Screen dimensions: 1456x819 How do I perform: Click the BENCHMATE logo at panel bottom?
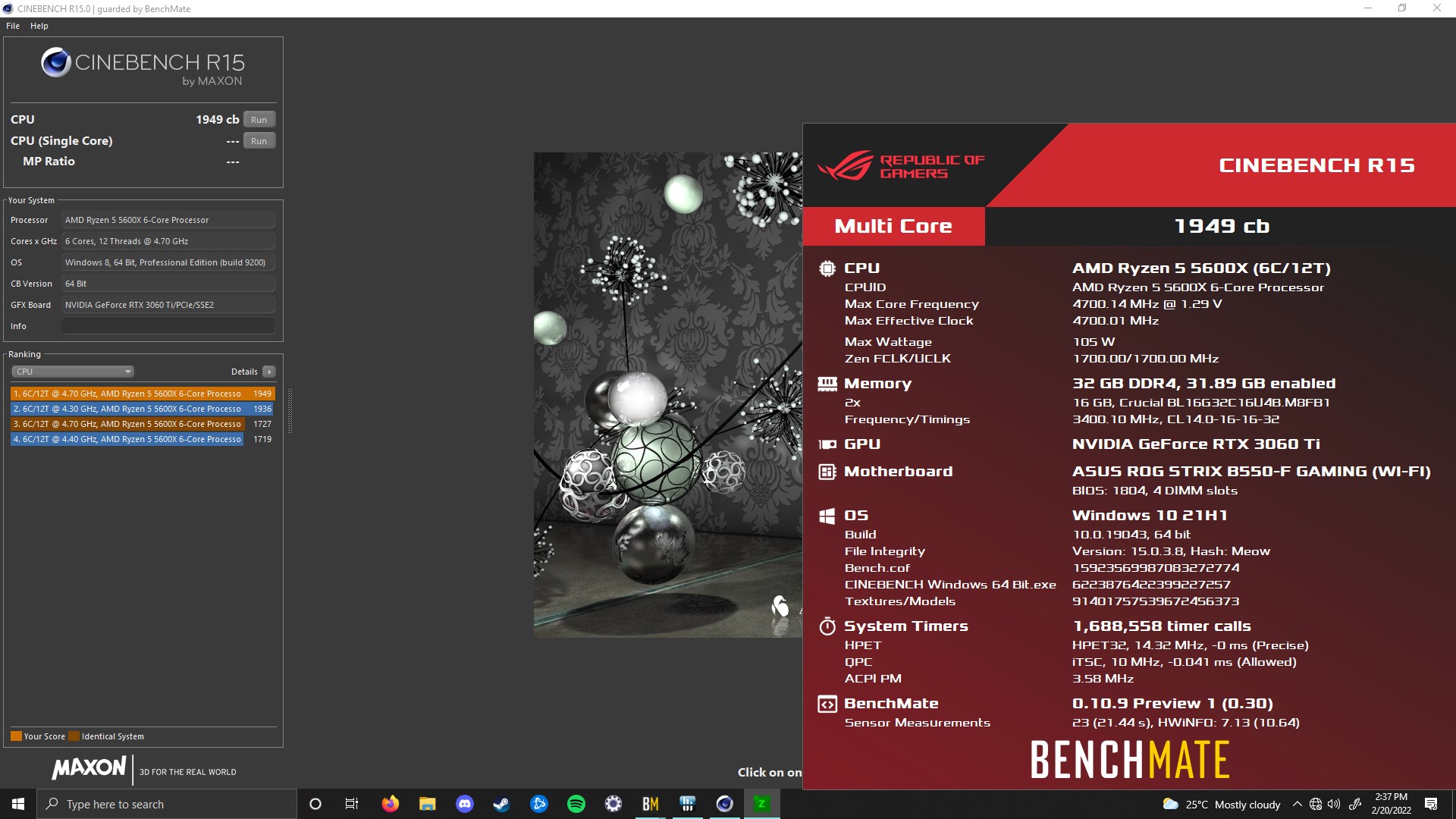[x=1130, y=760]
